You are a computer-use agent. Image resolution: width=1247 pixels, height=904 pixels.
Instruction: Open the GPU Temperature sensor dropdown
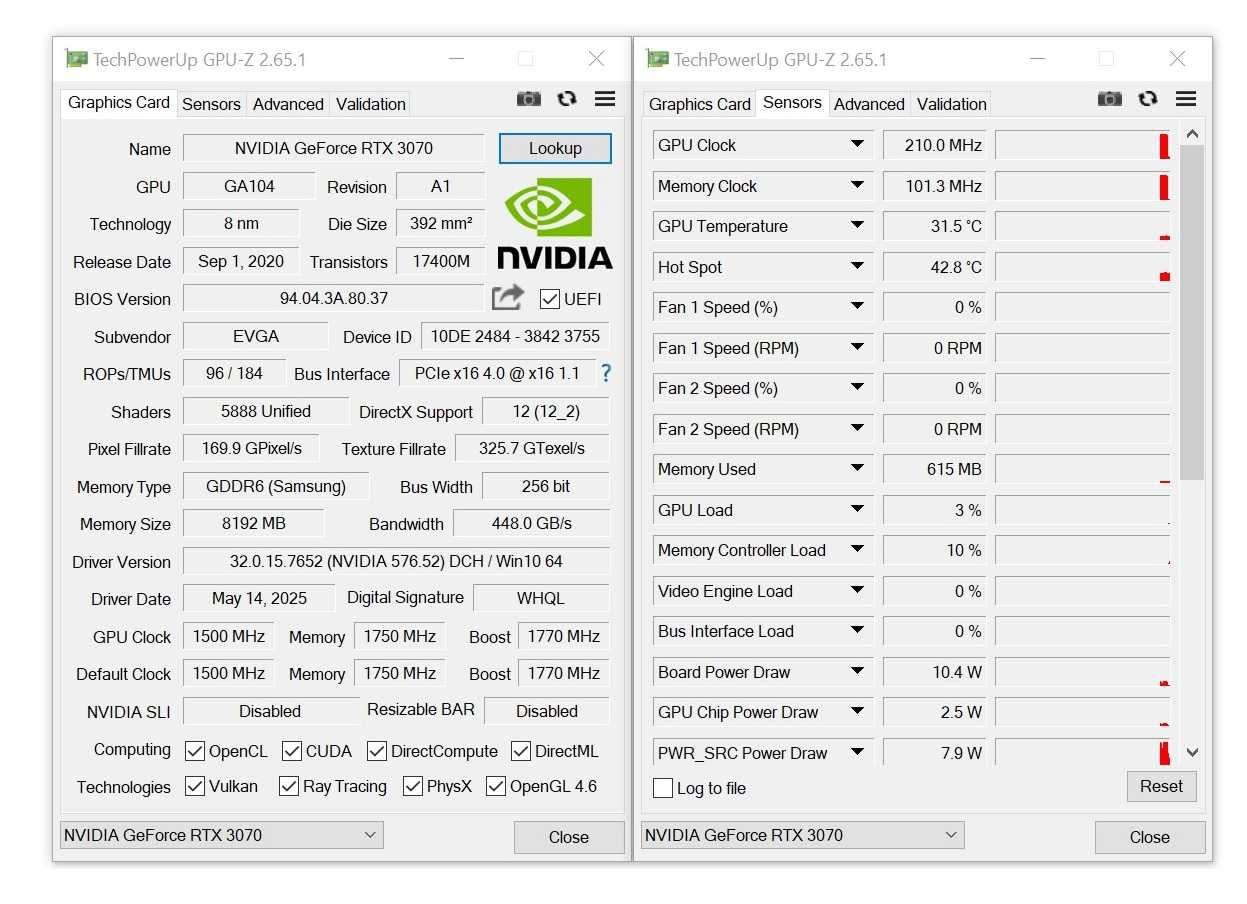coord(857,226)
